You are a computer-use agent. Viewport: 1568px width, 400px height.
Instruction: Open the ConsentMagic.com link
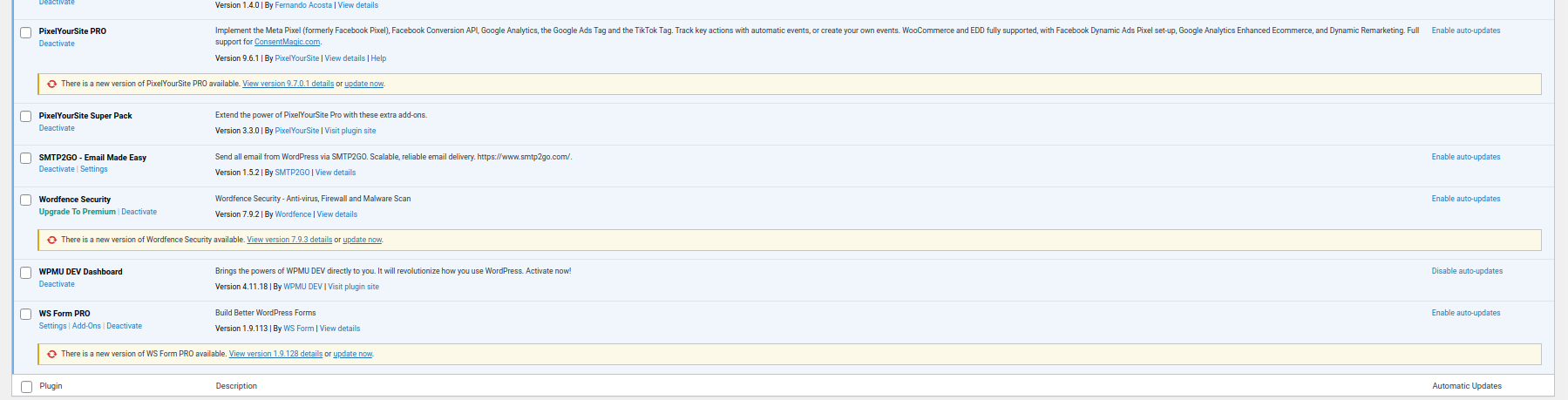[287, 42]
